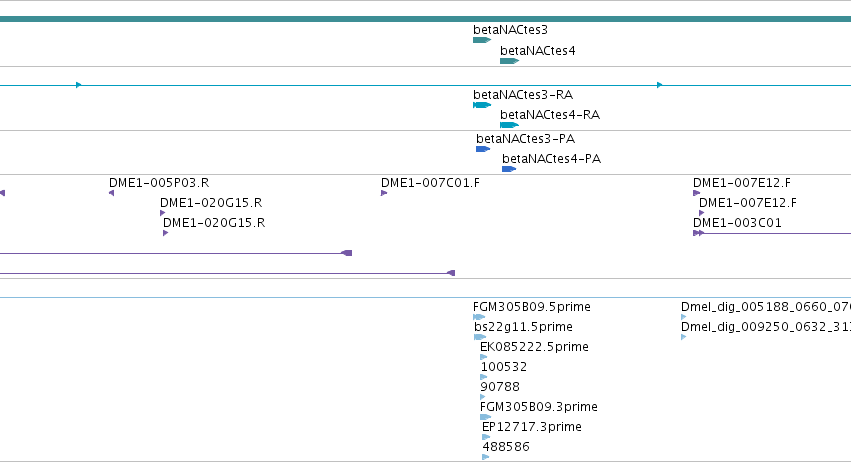851x462 pixels.
Task: Click the betaNACtes4-RA transcript arrow
Action: [509, 125]
